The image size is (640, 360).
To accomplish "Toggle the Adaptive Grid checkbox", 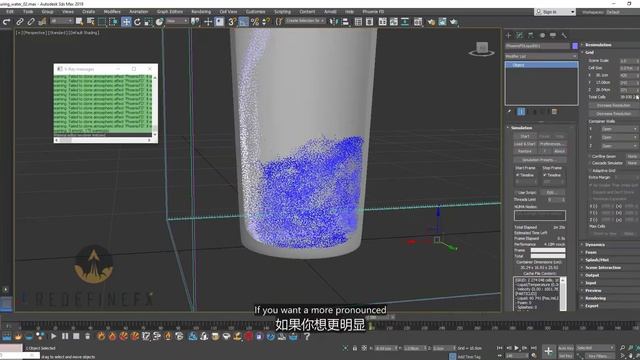I will [591, 170].
